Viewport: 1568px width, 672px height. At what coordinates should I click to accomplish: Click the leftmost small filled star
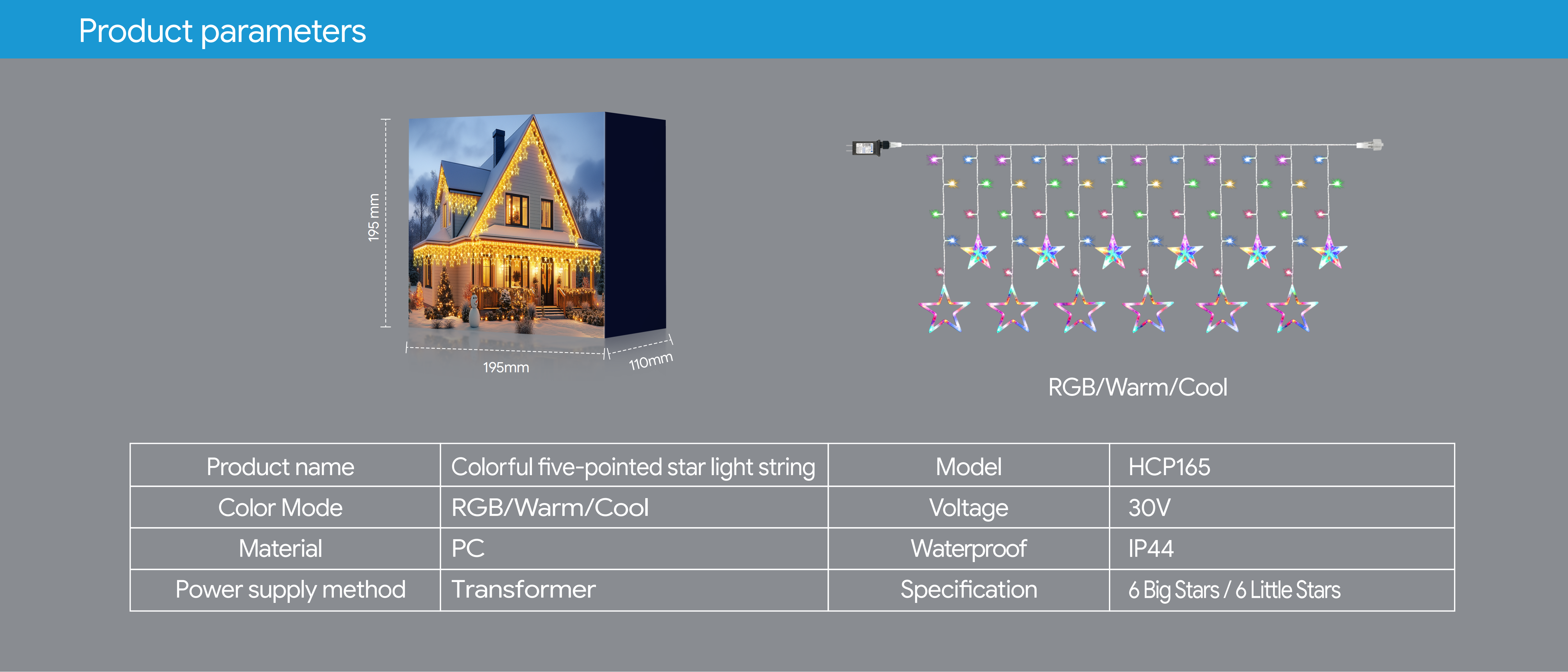point(978,253)
